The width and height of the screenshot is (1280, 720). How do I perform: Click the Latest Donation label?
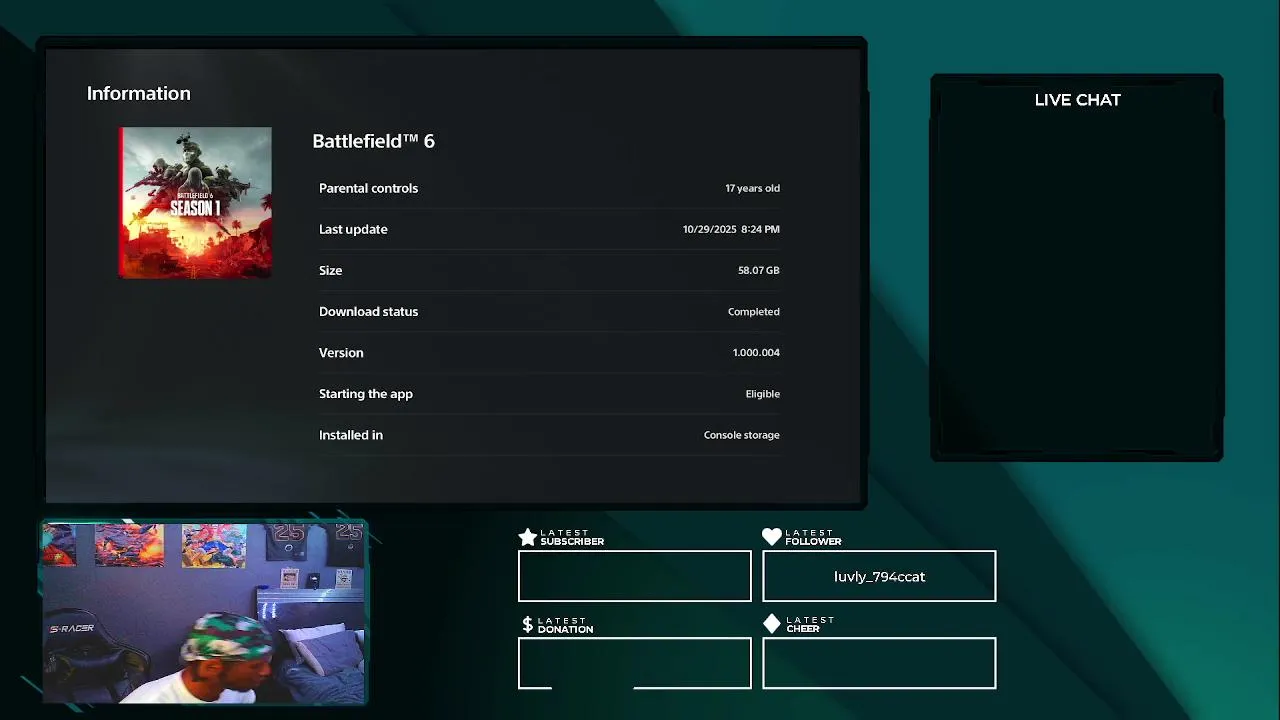(565, 625)
